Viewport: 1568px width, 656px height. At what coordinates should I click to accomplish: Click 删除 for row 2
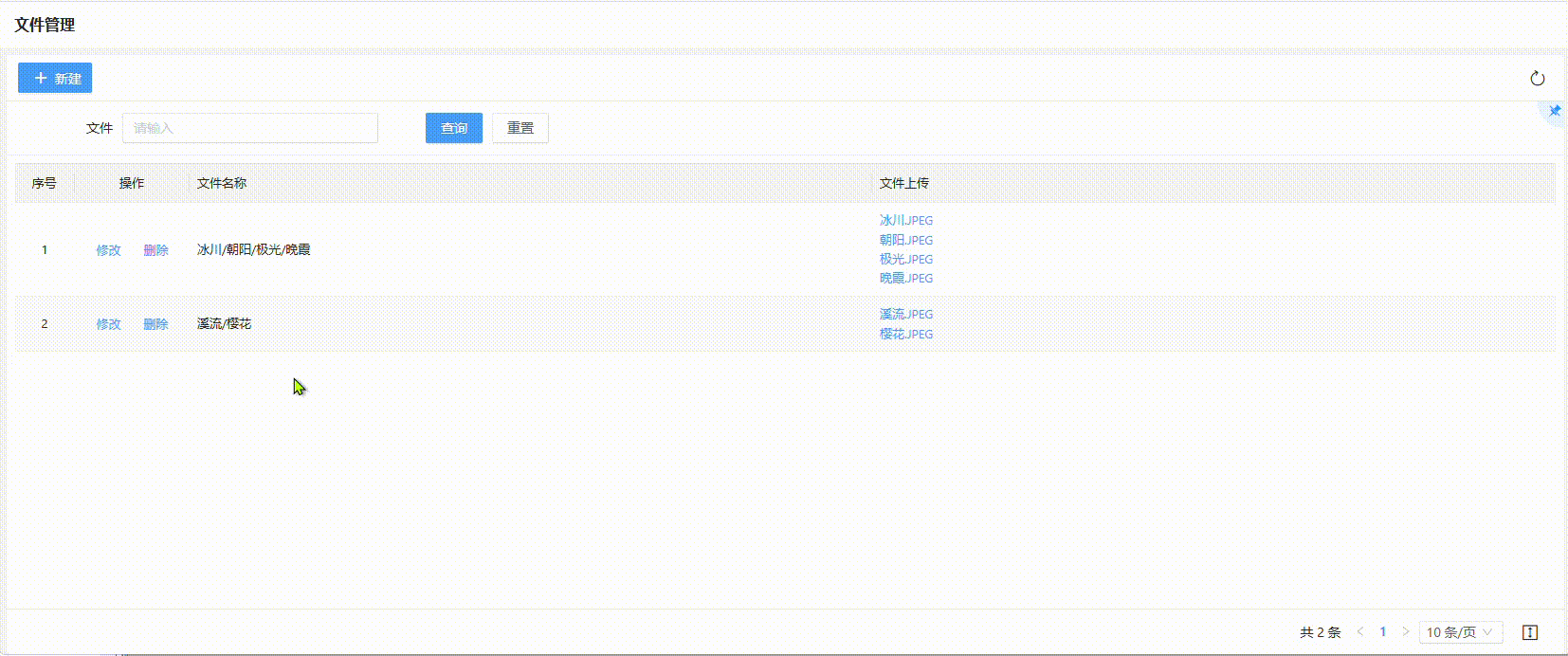[155, 324]
